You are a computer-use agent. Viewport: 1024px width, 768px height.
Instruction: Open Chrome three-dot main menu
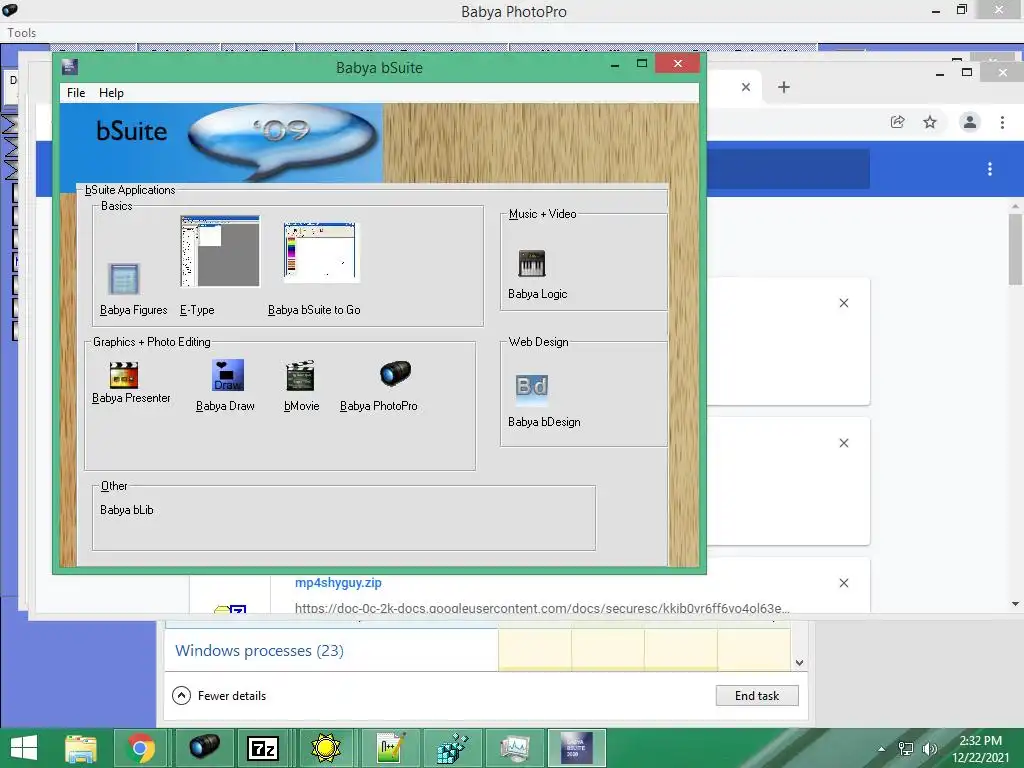click(x=1002, y=122)
